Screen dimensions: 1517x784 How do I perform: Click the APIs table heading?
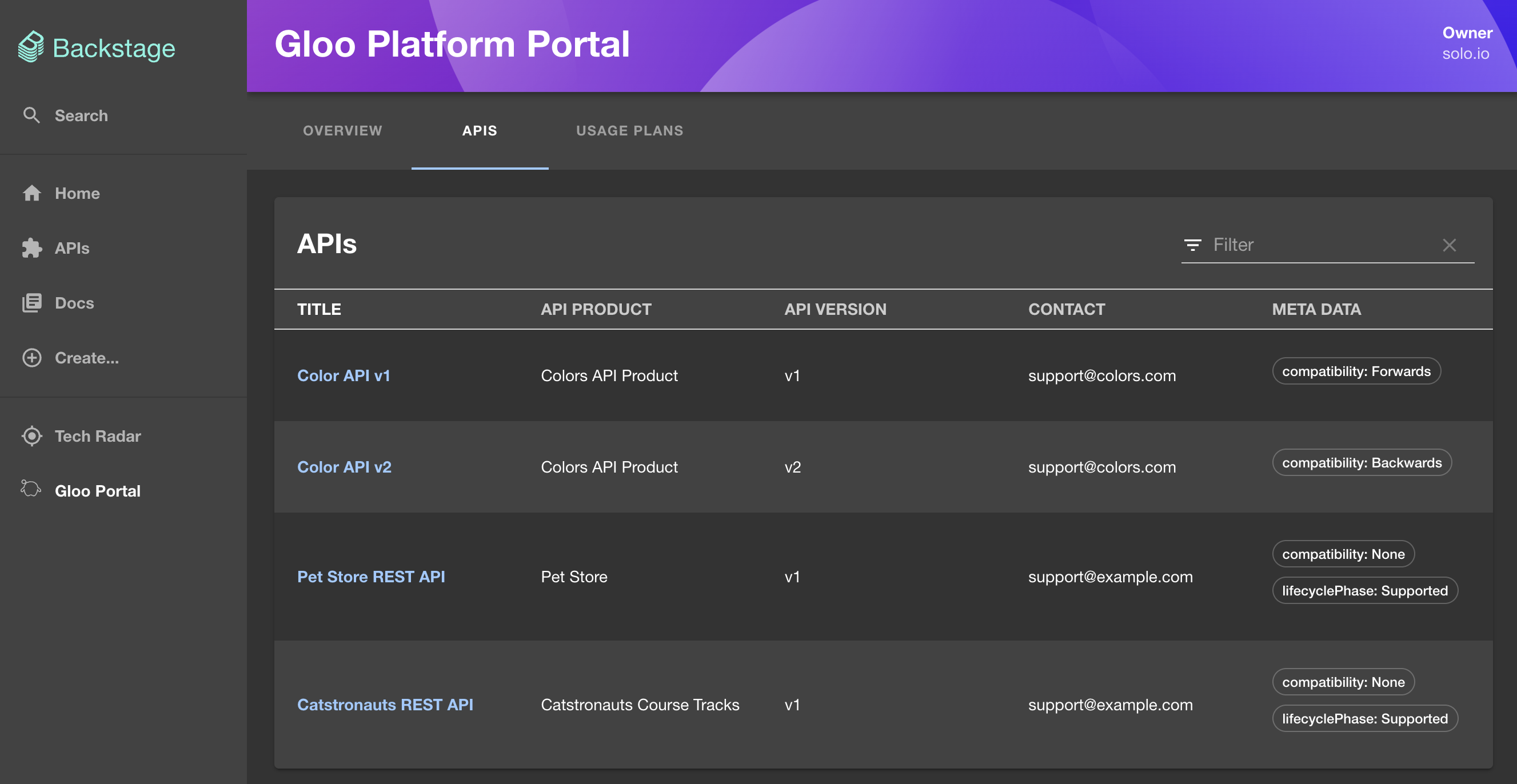[327, 243]
